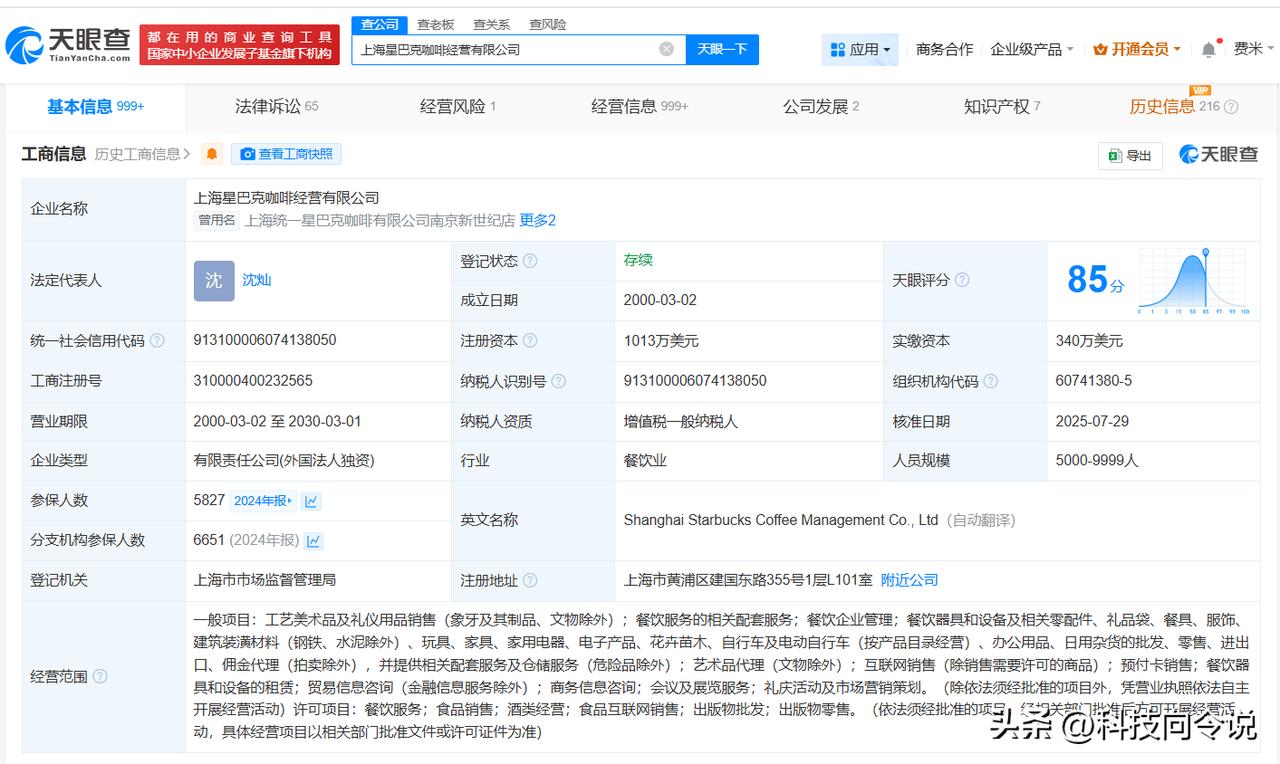1280x764 pixels.
Task: Open the 企业级产品 dropdown
Action: pyautogui.click(x=1032, y=49)
